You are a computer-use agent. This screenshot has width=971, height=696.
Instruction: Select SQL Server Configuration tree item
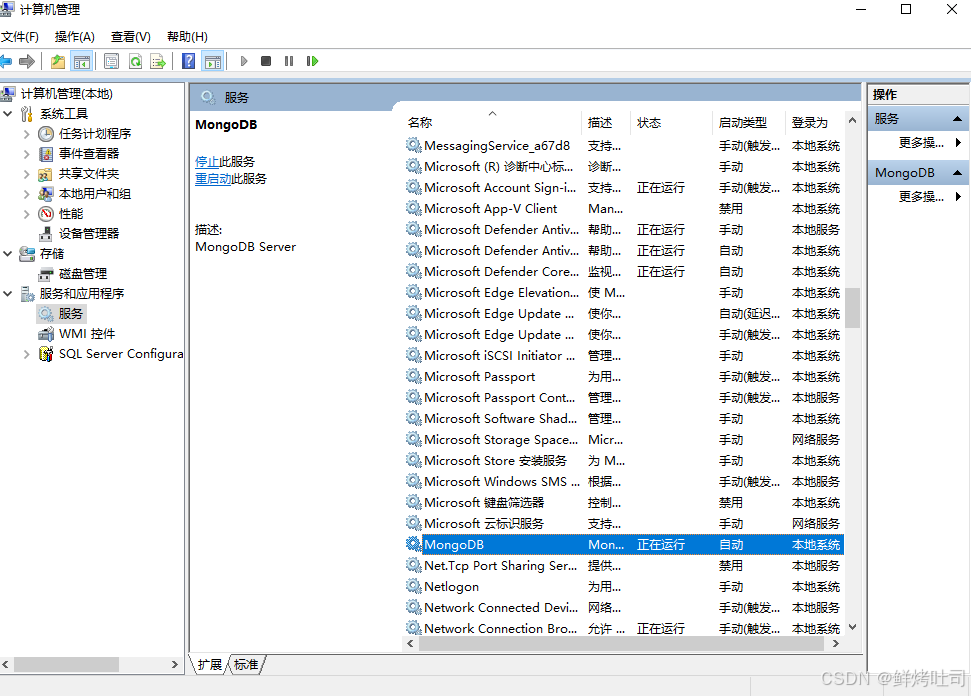(121, 354)
